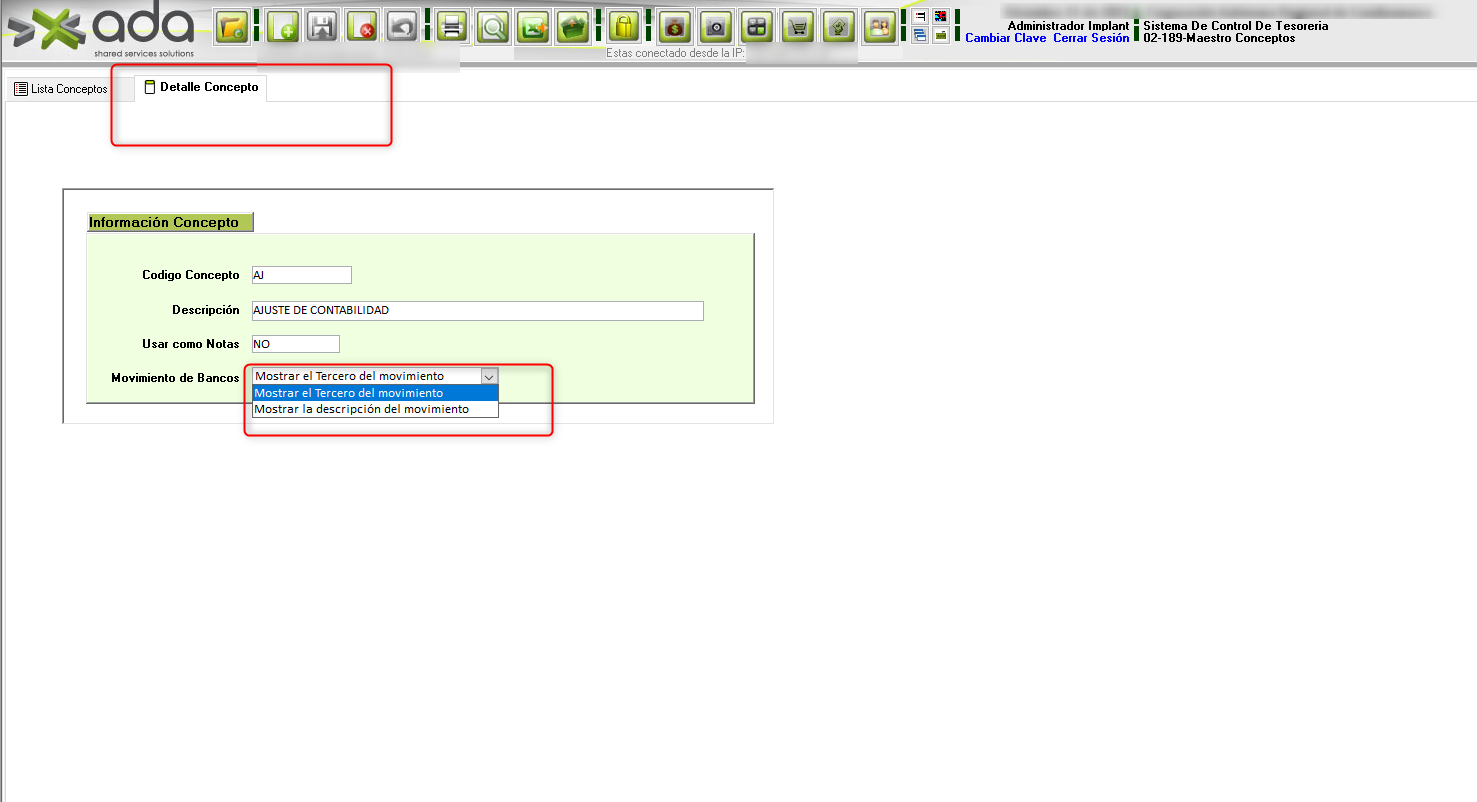1477x802 pixels.
Task: Click the users icon in toolbar
Action: pyautogui.click(x=879, y=27)
